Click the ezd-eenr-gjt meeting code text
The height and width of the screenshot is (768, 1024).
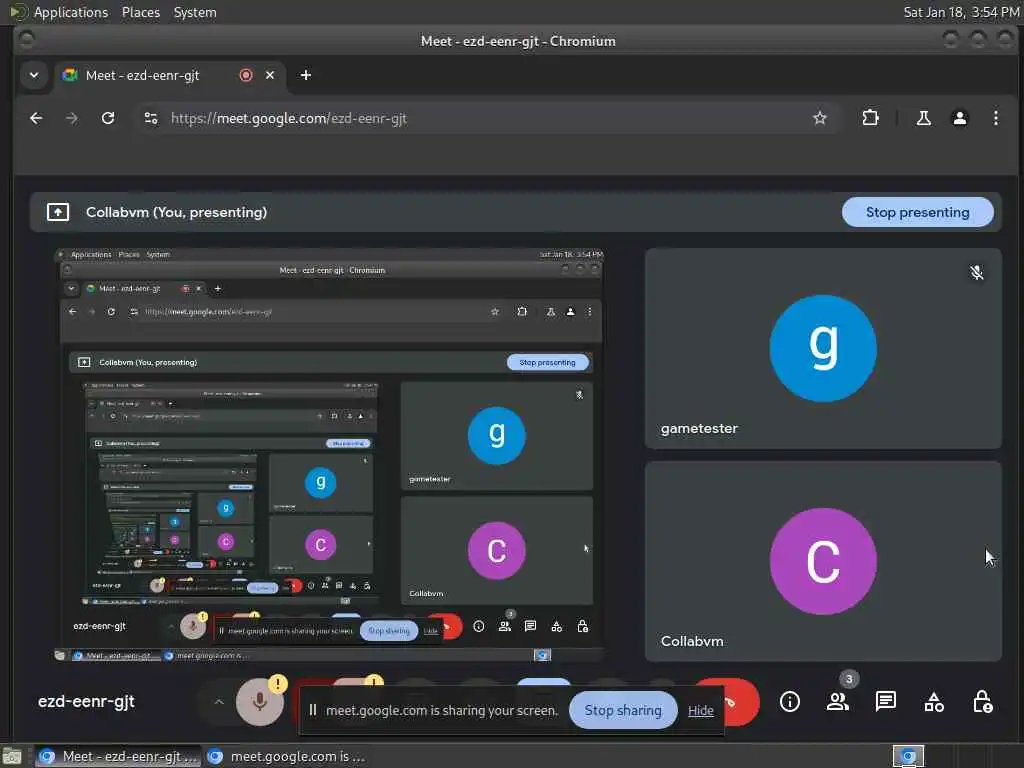click(86, 701)
